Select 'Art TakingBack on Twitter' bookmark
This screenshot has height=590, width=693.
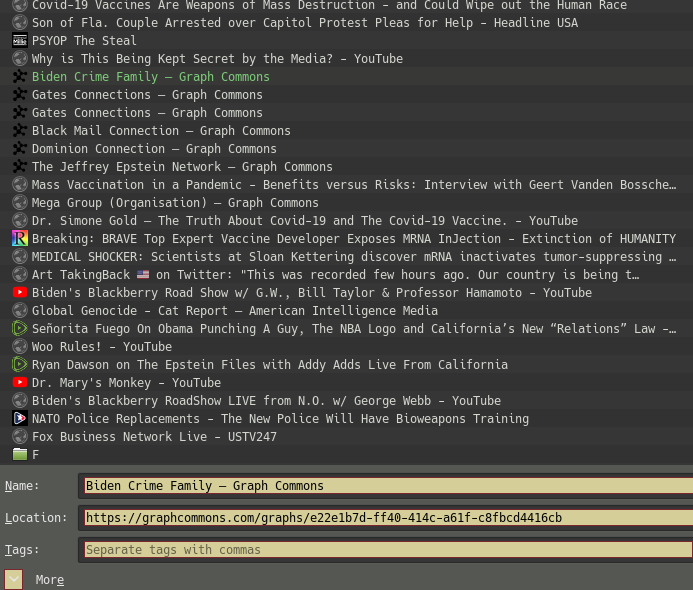pyautogui.click(x=346, y=274)
